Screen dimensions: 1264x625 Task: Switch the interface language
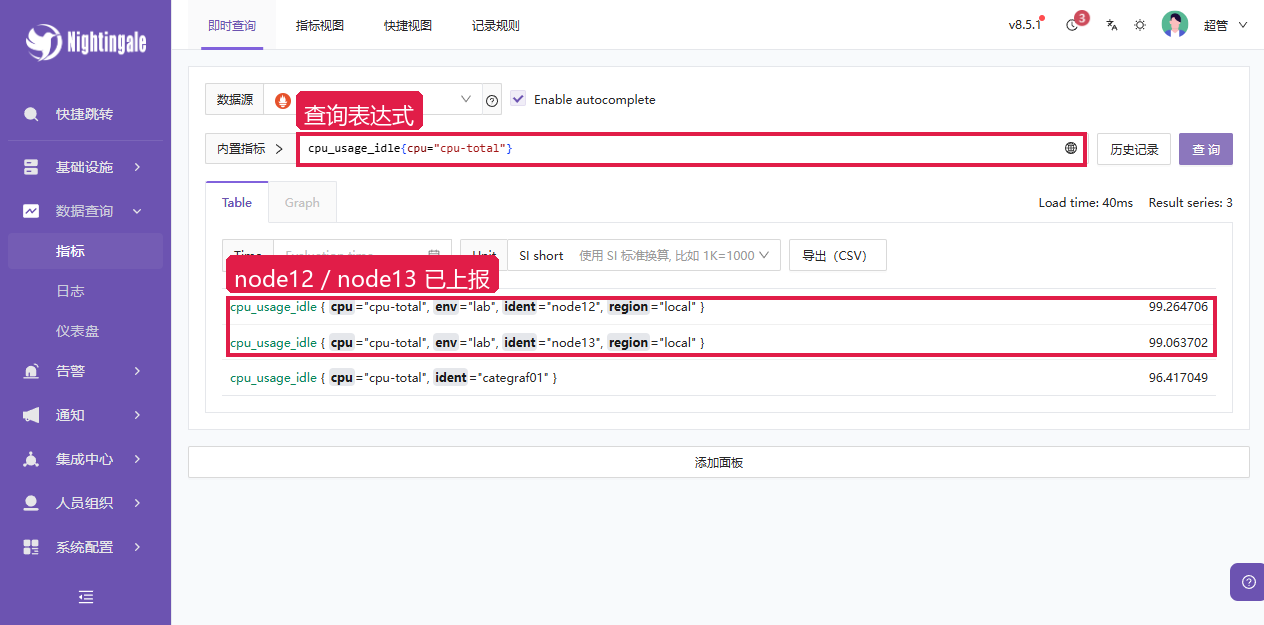coord(1111,25)
